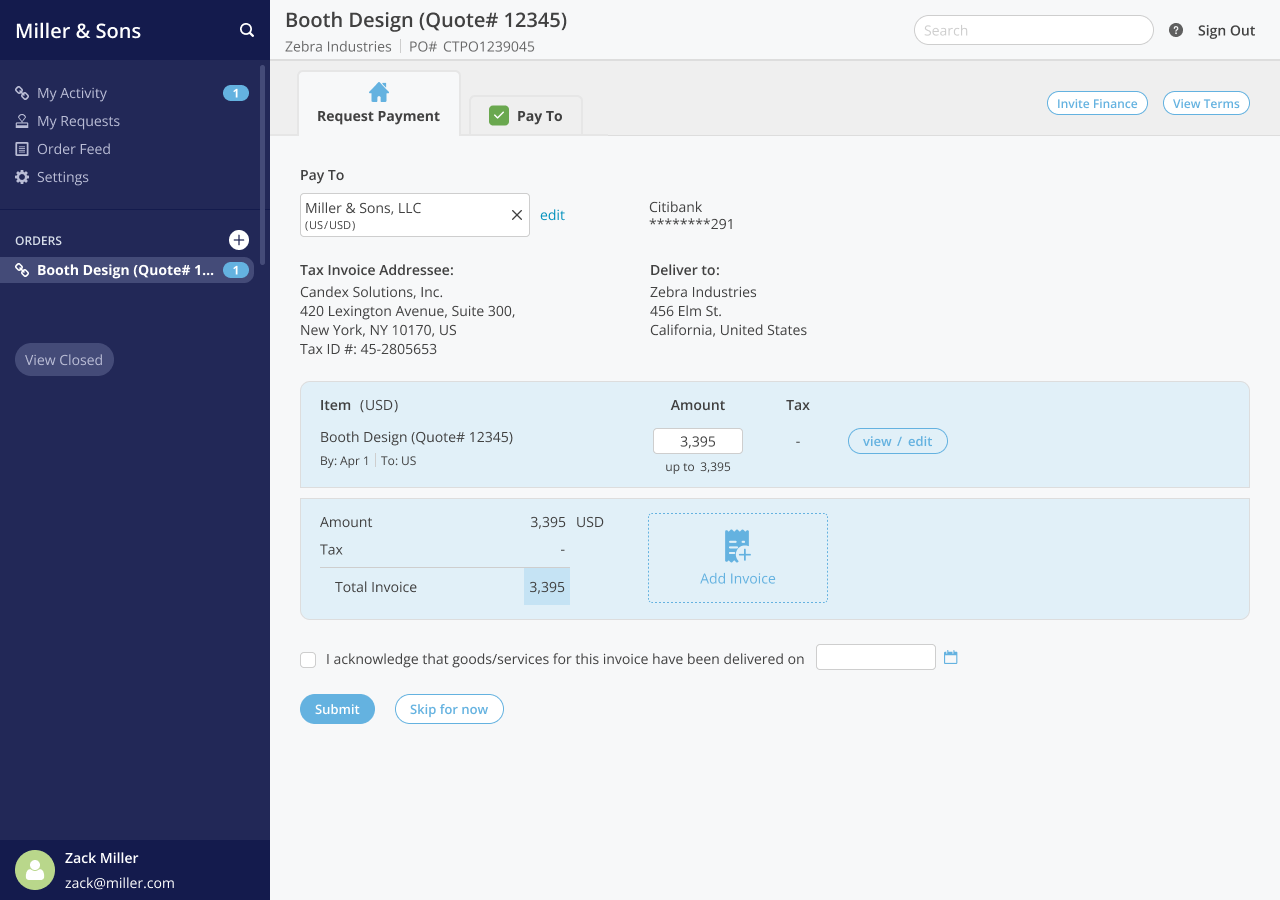Click the My Activity badge showing 1
Viewport: 1280px width, 900px height.
click(236, 93)
